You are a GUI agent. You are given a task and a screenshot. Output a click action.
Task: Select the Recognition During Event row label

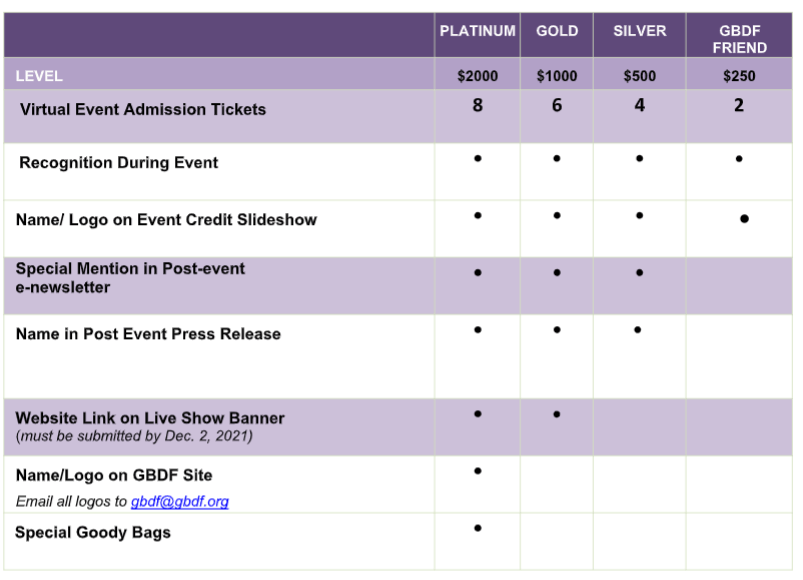[x=118, y=163]
